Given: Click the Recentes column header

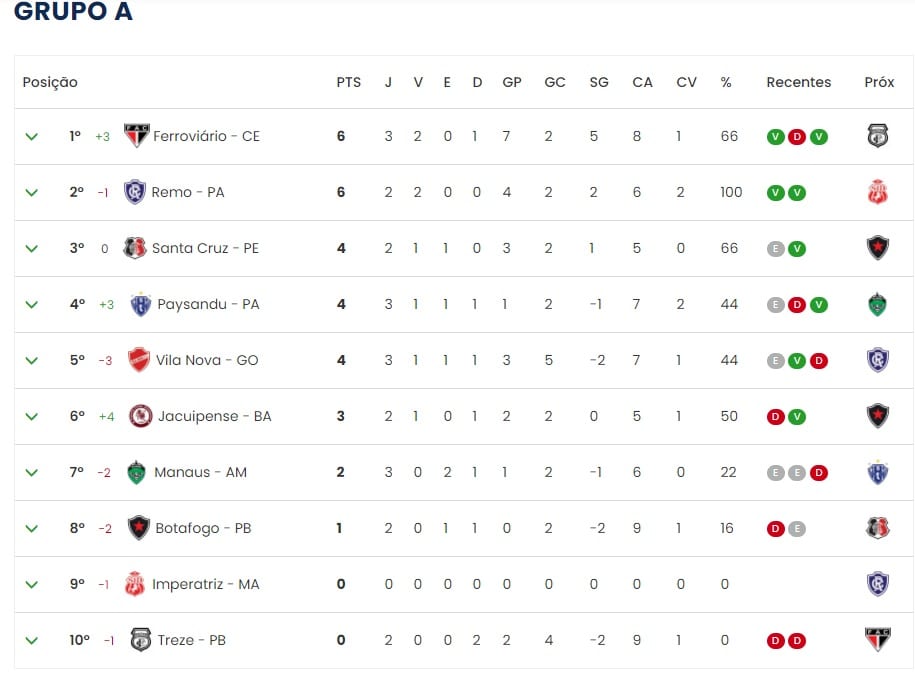Looking at the screenshot, I should tap(798, 82).
